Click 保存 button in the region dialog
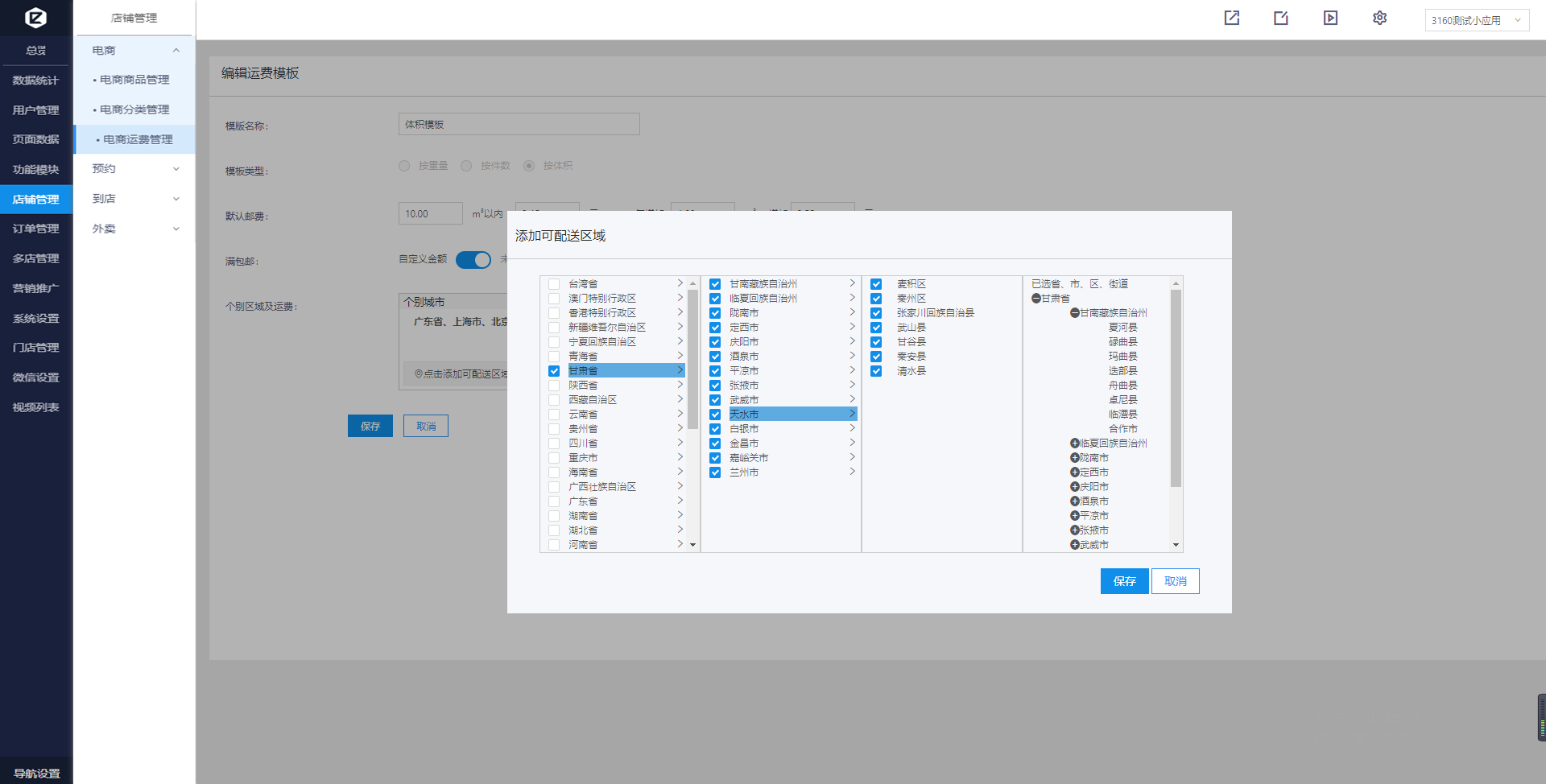Screen dimensions: 1546x784 click(1124, 581)
